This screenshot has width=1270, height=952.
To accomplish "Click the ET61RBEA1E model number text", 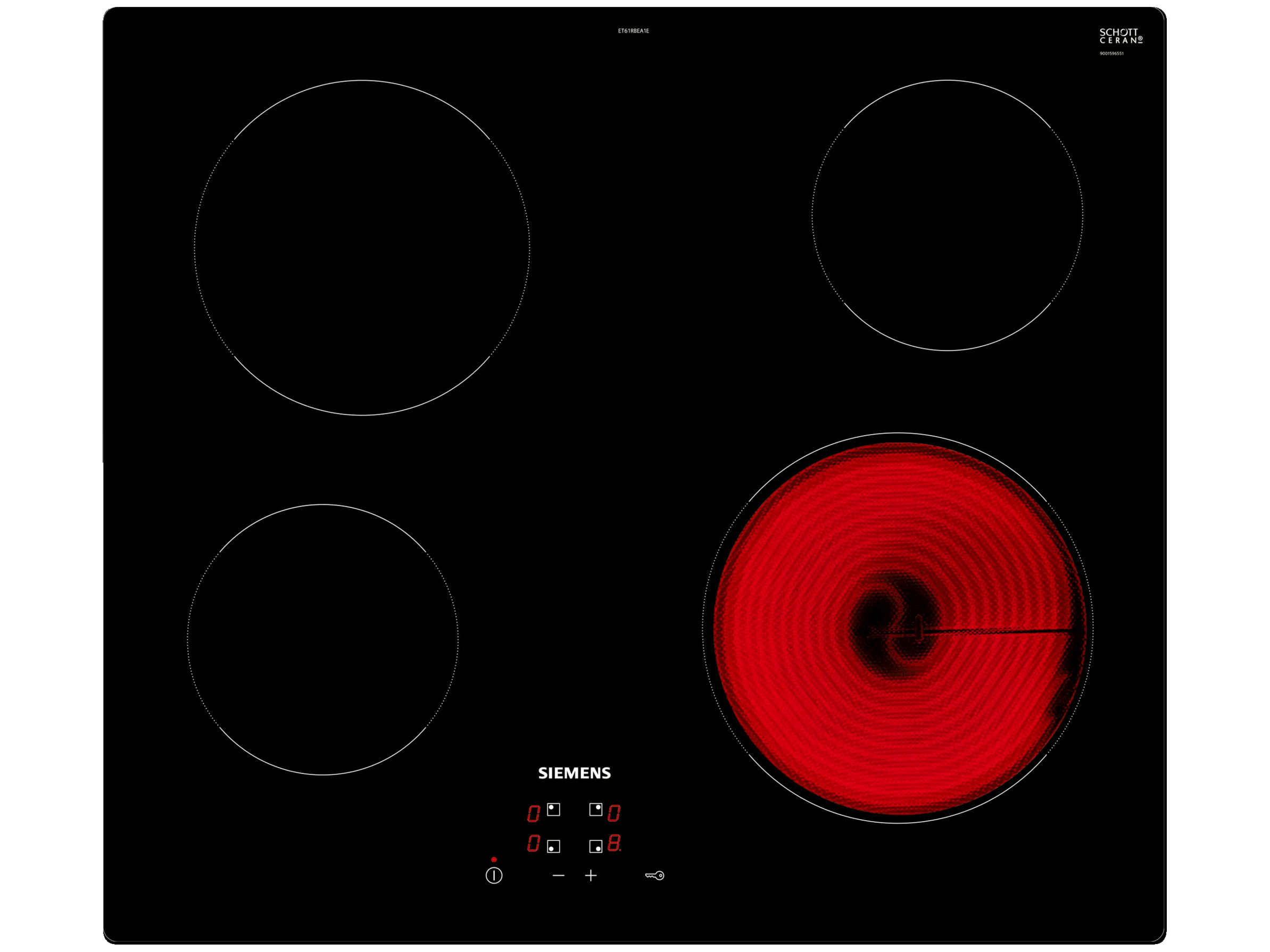I will [x=633, y=31].
